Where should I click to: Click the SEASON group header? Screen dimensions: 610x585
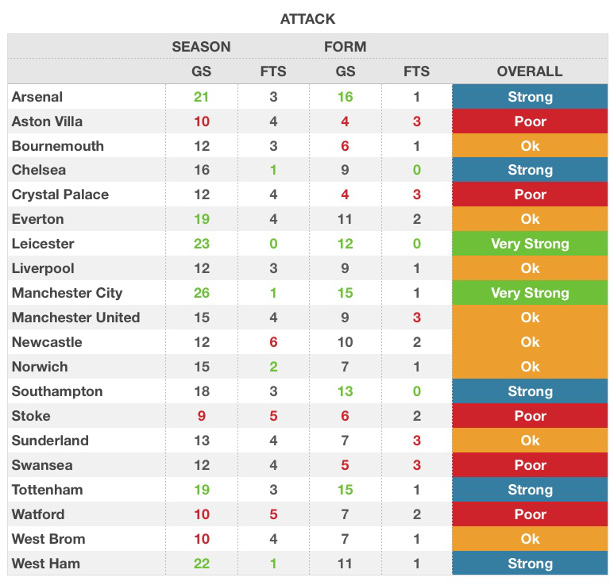(x=201, y=46)
